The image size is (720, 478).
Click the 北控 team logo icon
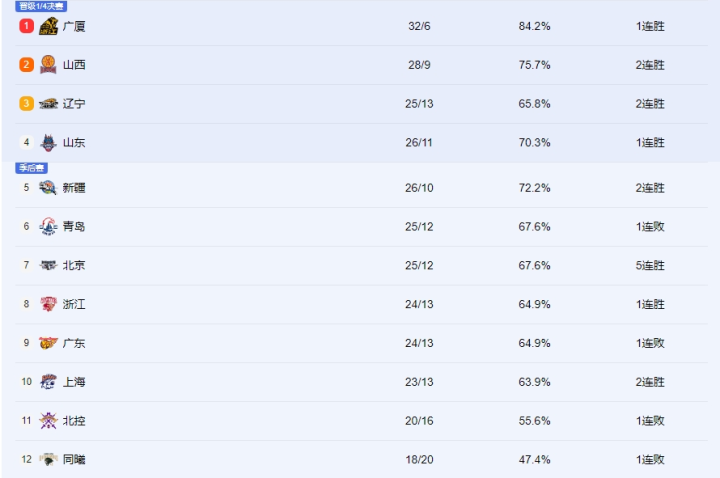(x=48, y=421)
